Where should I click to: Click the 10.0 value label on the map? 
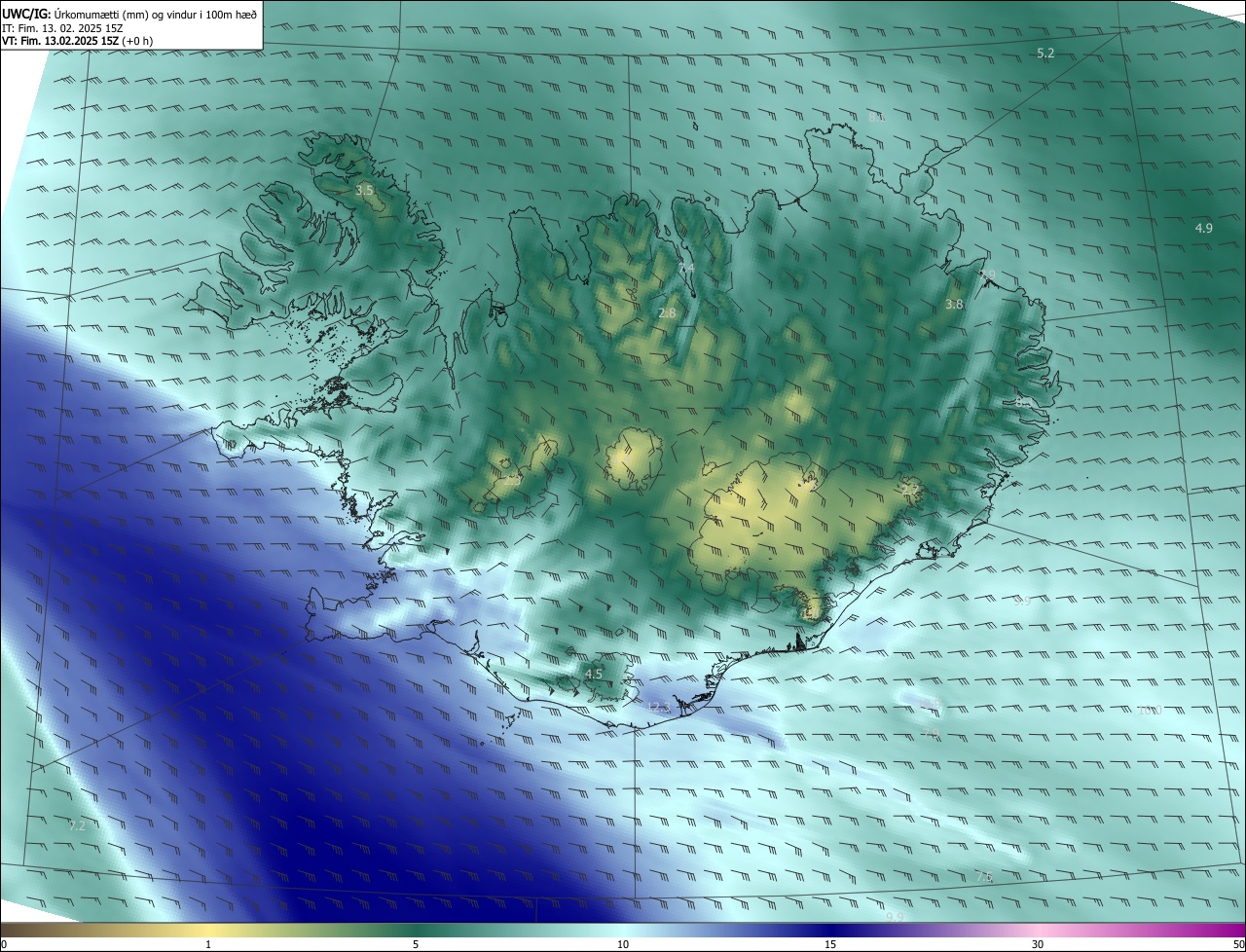pos(1150,710)
